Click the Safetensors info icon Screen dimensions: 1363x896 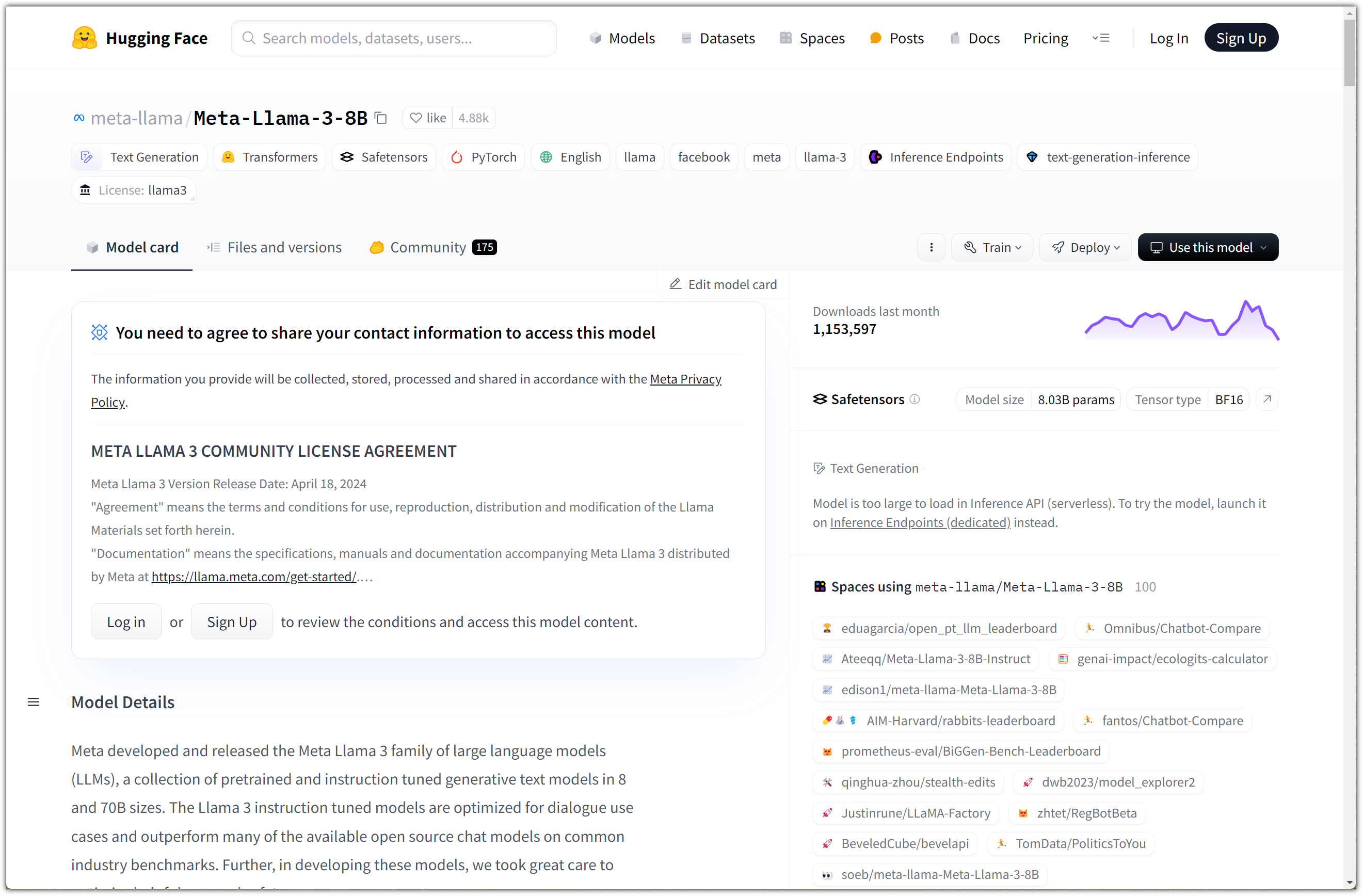coord(915,399)
